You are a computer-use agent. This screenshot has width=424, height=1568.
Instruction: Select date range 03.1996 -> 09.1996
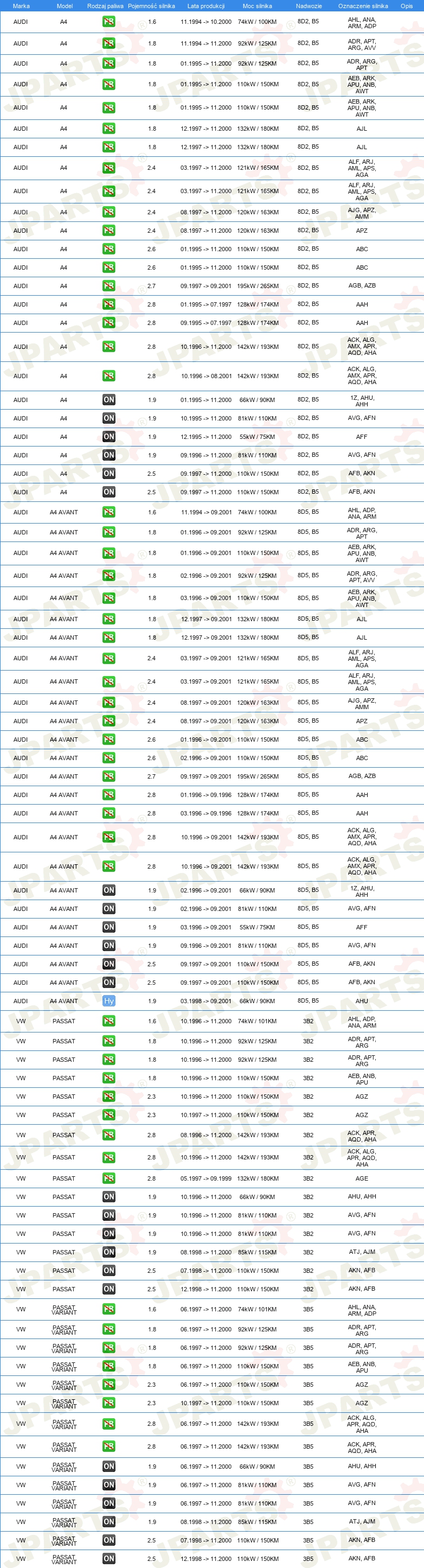point(205,813)
